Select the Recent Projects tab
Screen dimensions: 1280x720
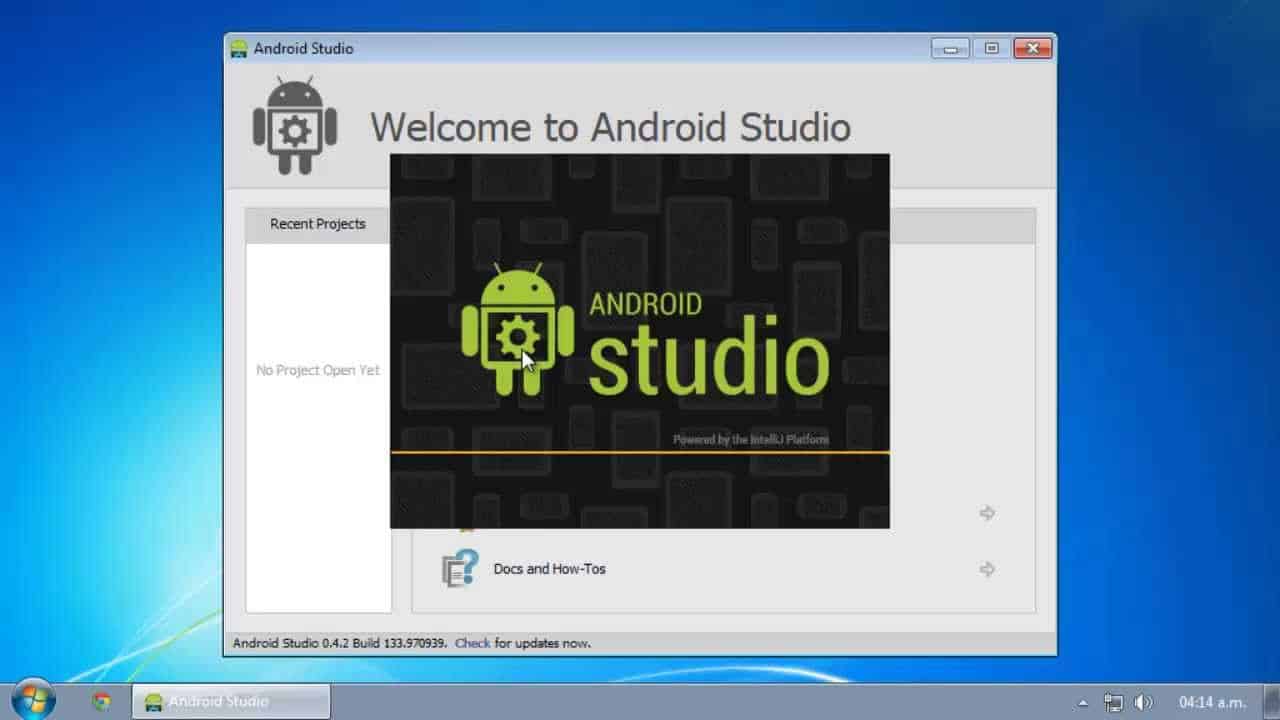coord(316,224)
